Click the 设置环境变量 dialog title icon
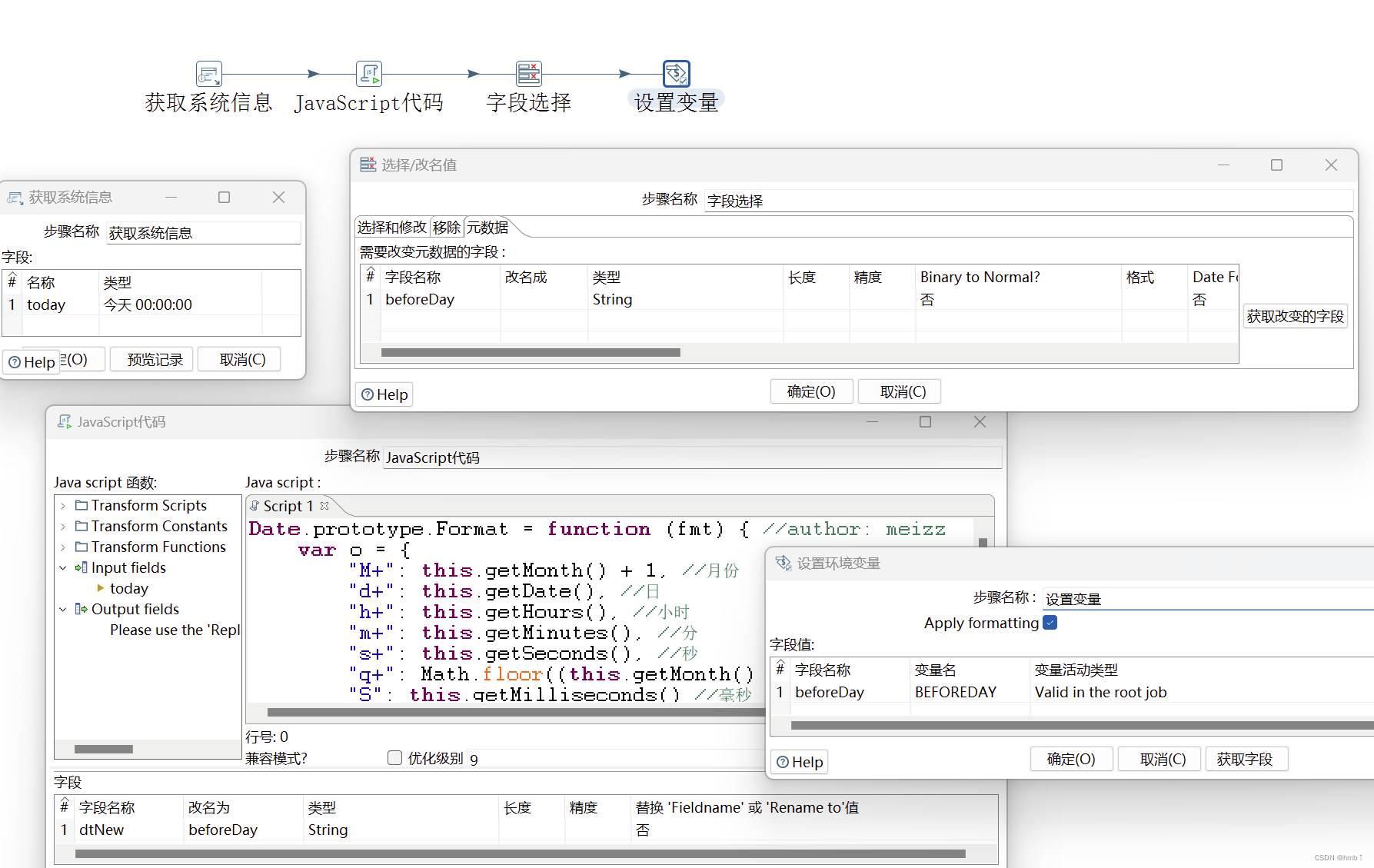Screen dimensions: 1374x868 coord(783,563)
